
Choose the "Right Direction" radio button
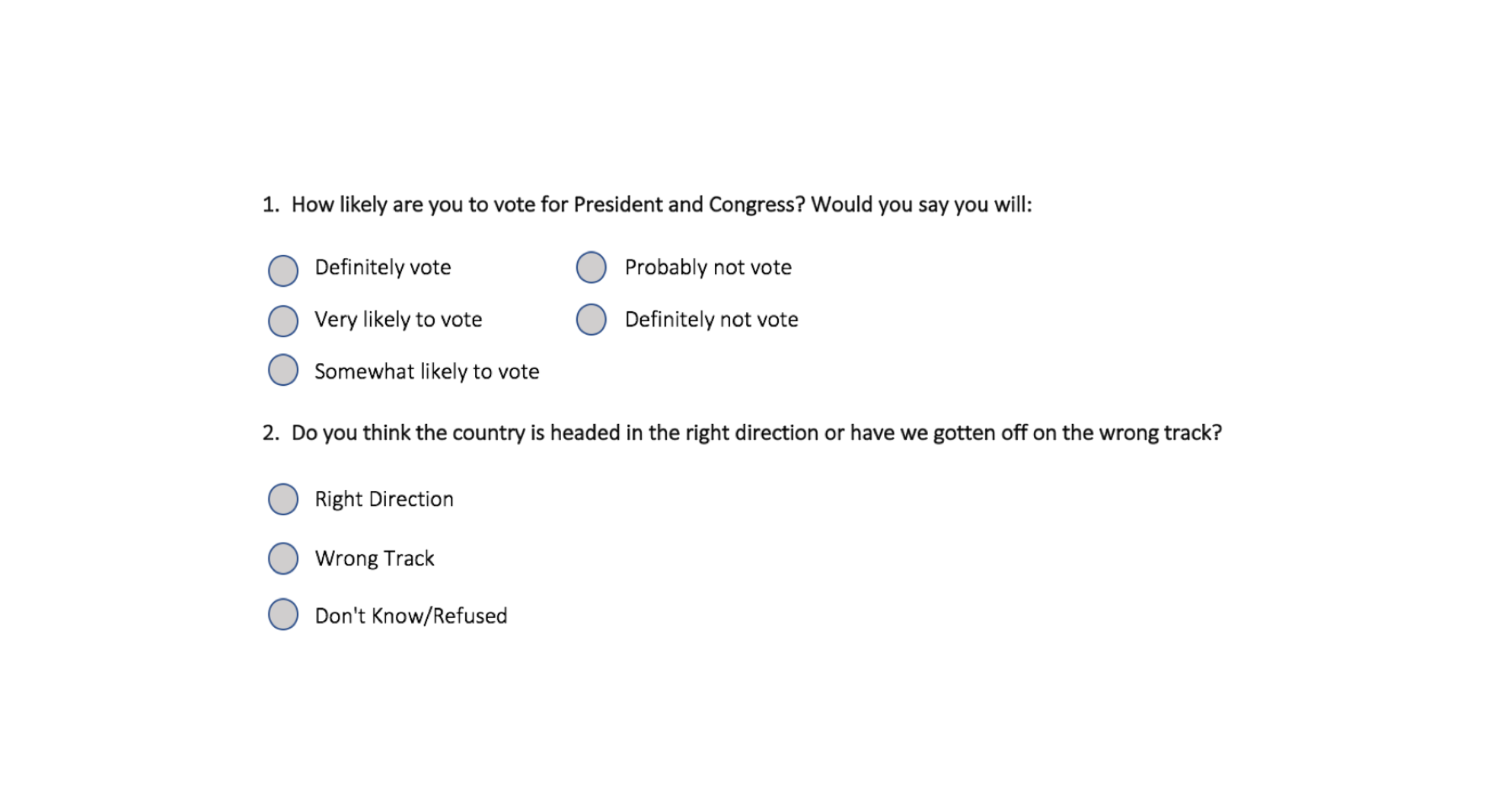click(x=283, y=499)
